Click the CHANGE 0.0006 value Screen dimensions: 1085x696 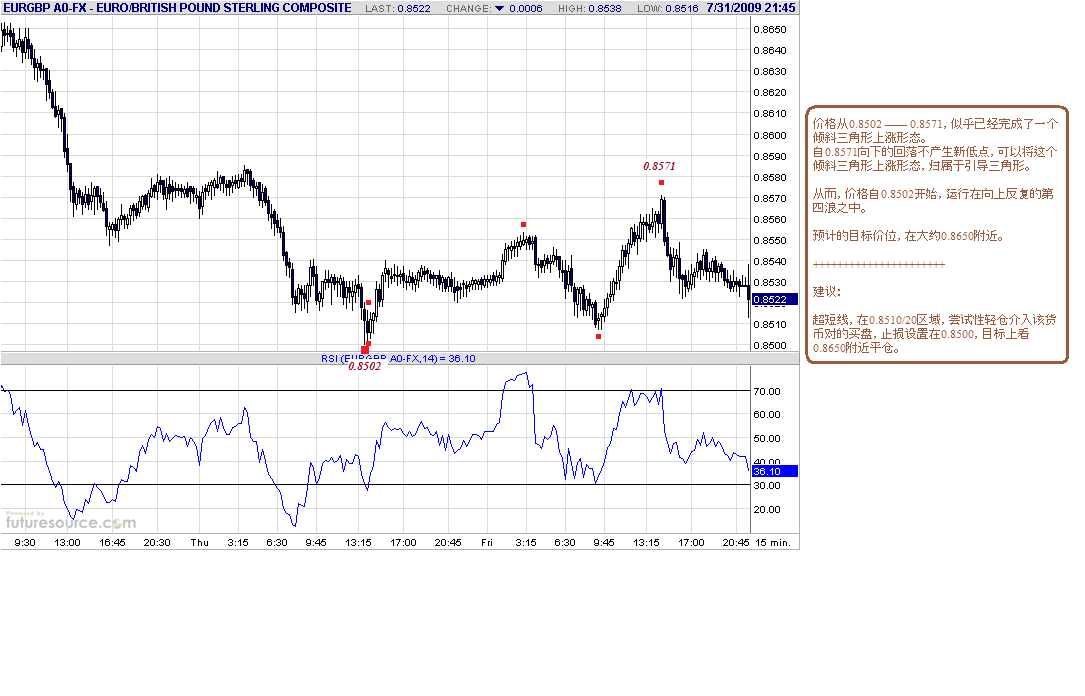click(x=525, y=8)
